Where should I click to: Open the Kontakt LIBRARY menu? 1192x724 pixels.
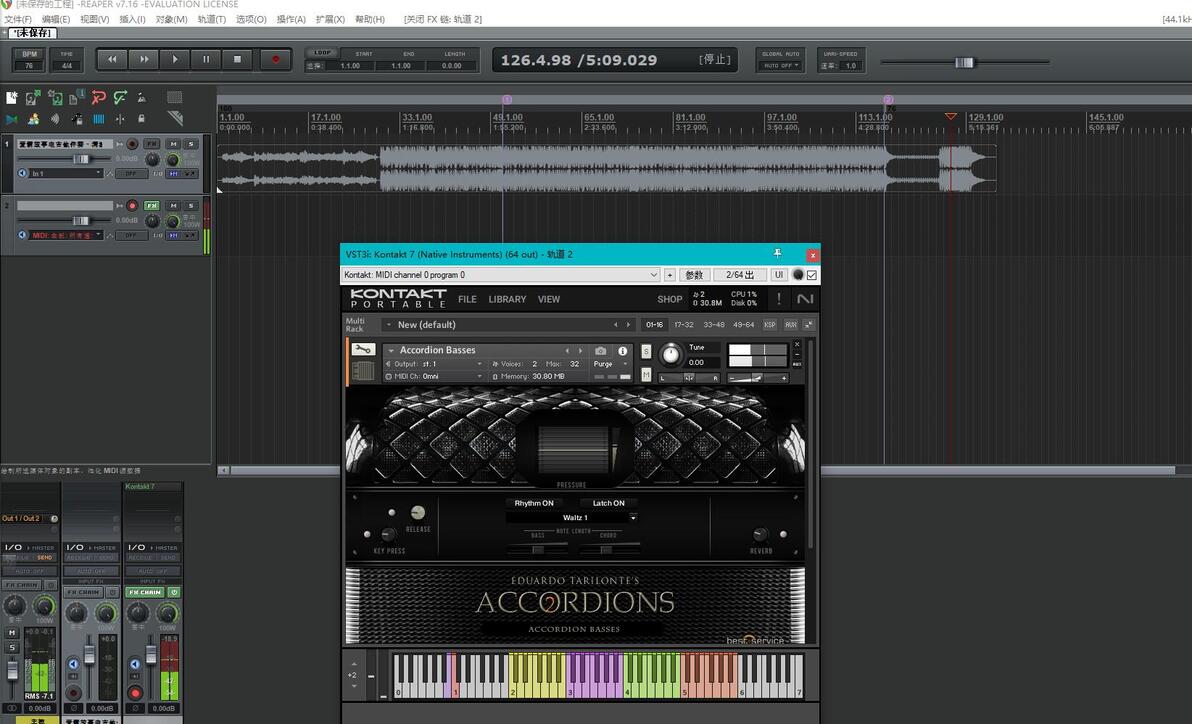pyautogui.click(x=507, y=299)
